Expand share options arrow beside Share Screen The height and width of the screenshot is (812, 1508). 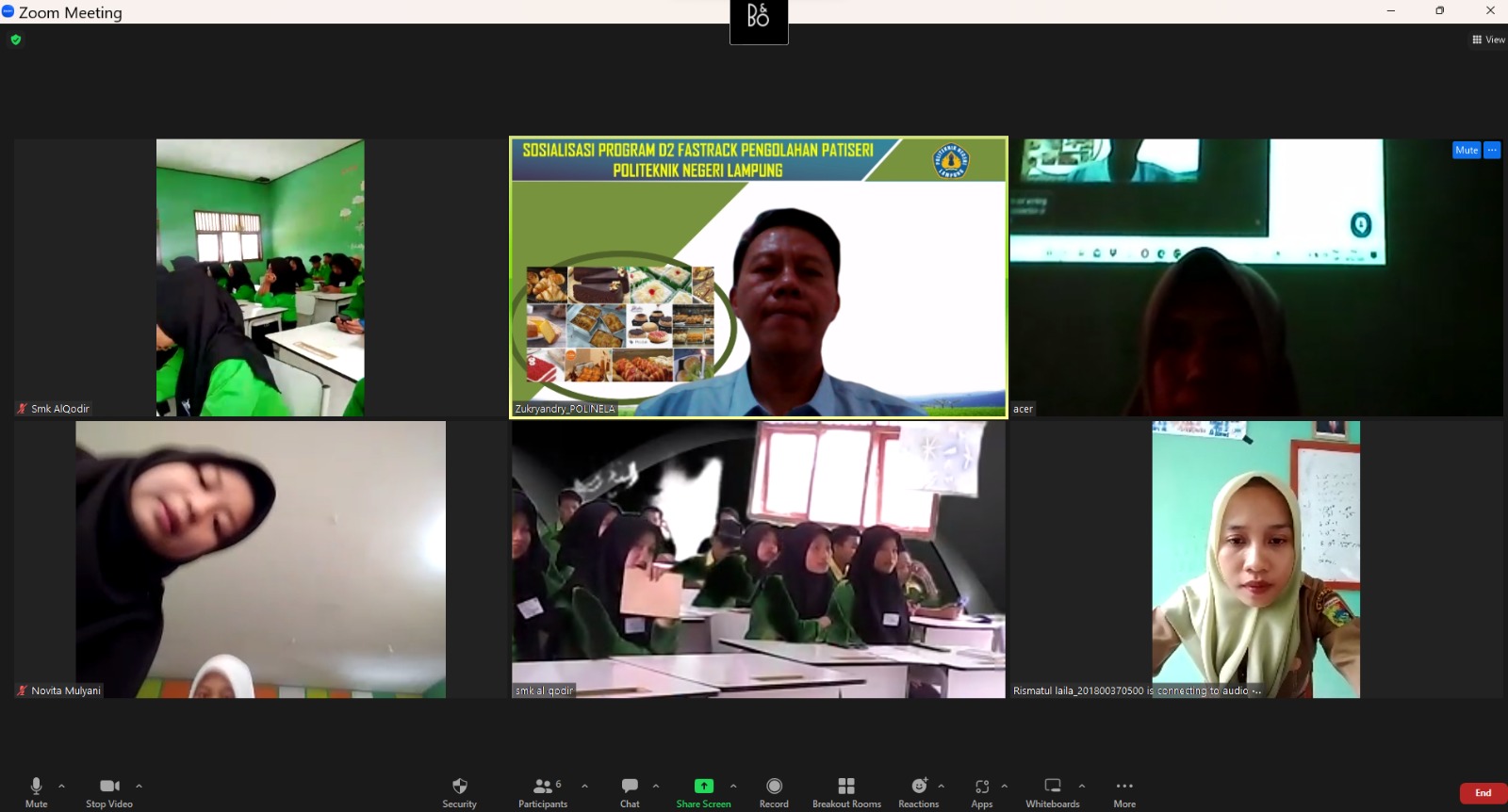(x=733, y=786)
